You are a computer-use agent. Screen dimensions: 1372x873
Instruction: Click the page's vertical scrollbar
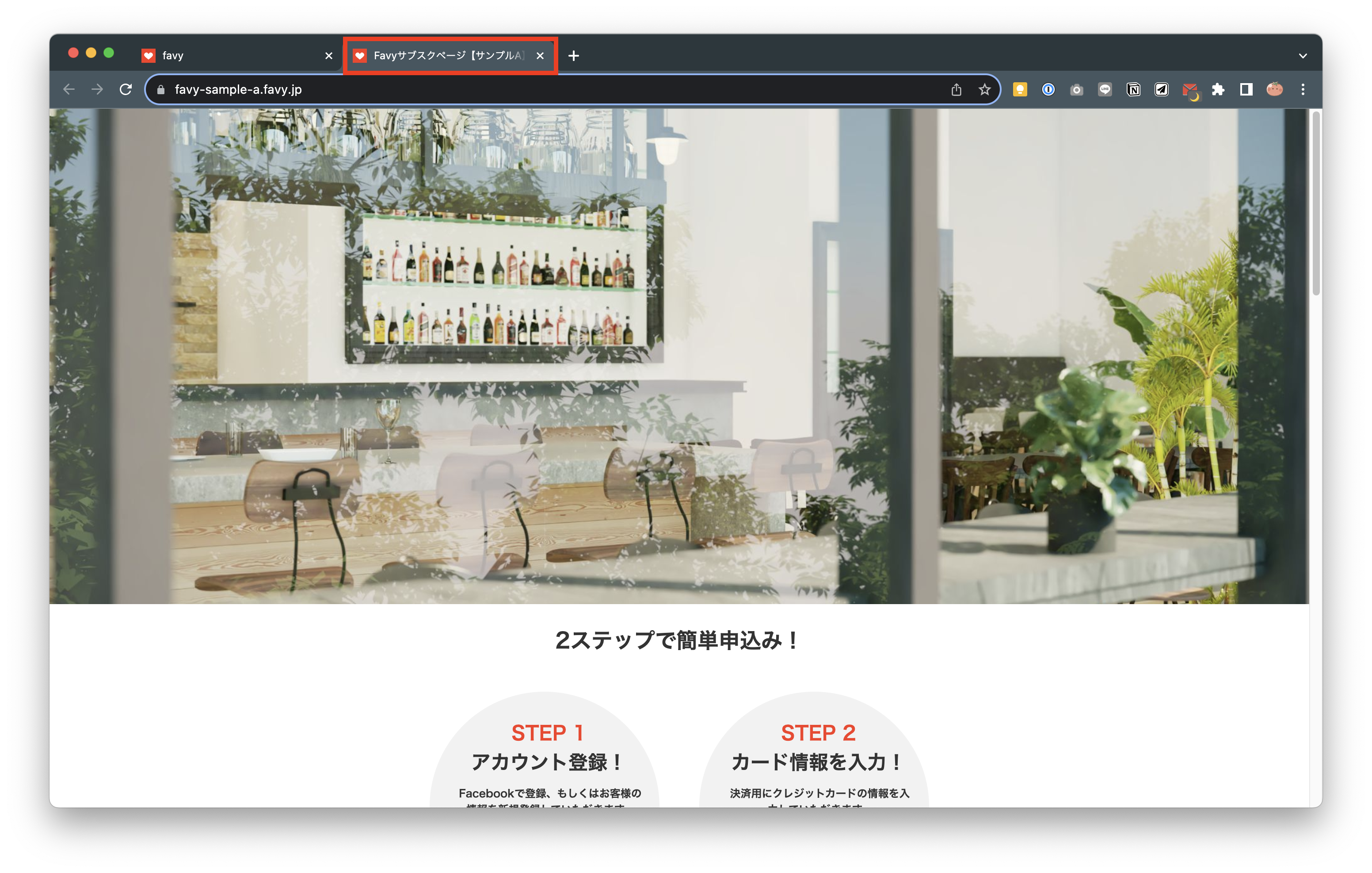[x=1315, y=203]
